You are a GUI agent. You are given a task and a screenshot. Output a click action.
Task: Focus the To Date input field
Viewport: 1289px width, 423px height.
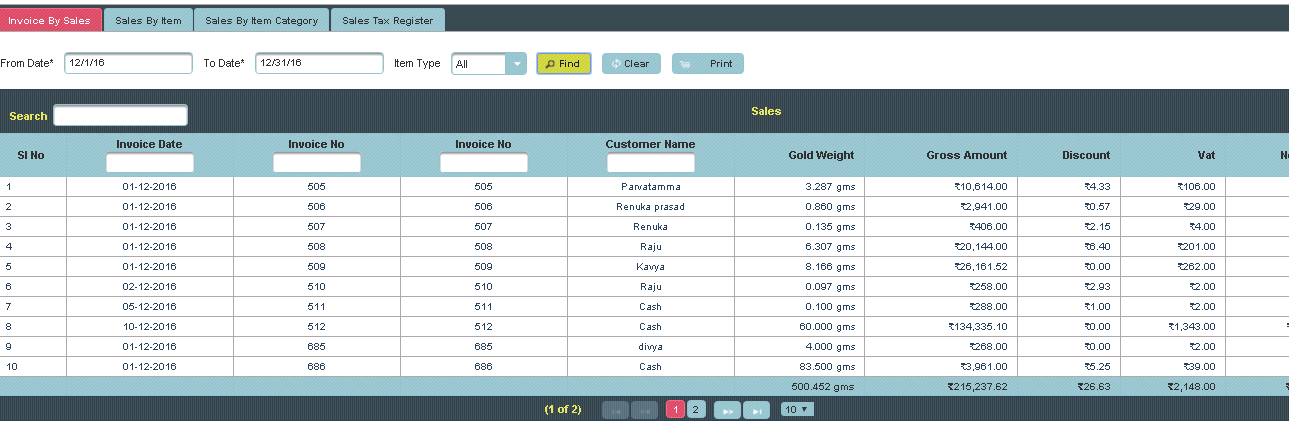319,63
